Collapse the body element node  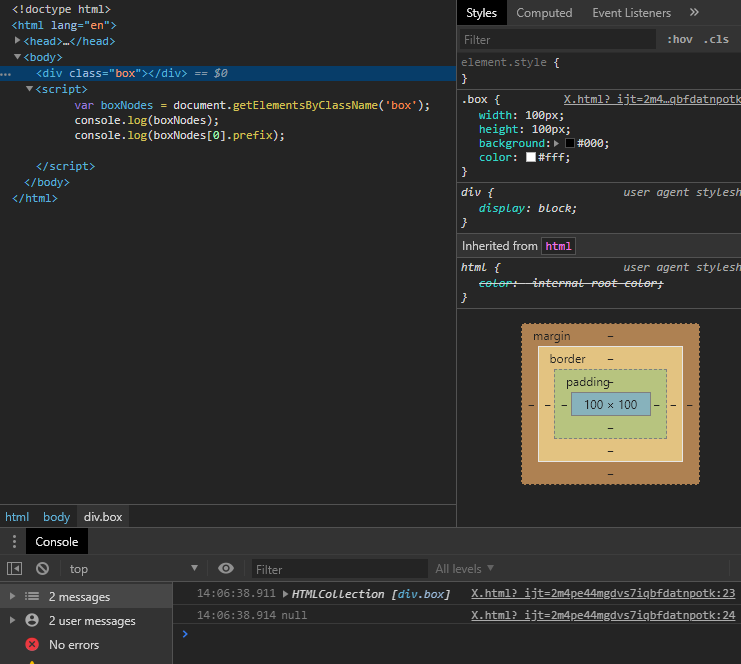click(x=17, y=57)
